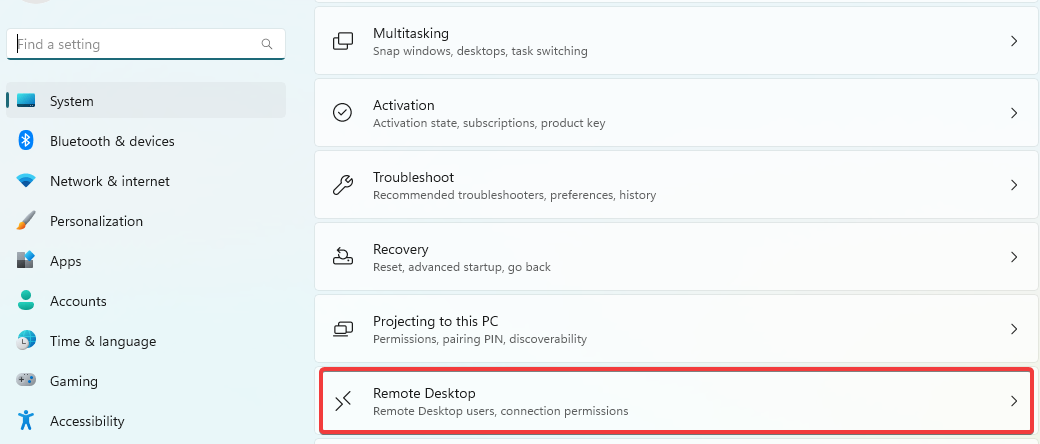1040x444 pixels.
Task: Select System in sidebar
Action: click(146, 101)
